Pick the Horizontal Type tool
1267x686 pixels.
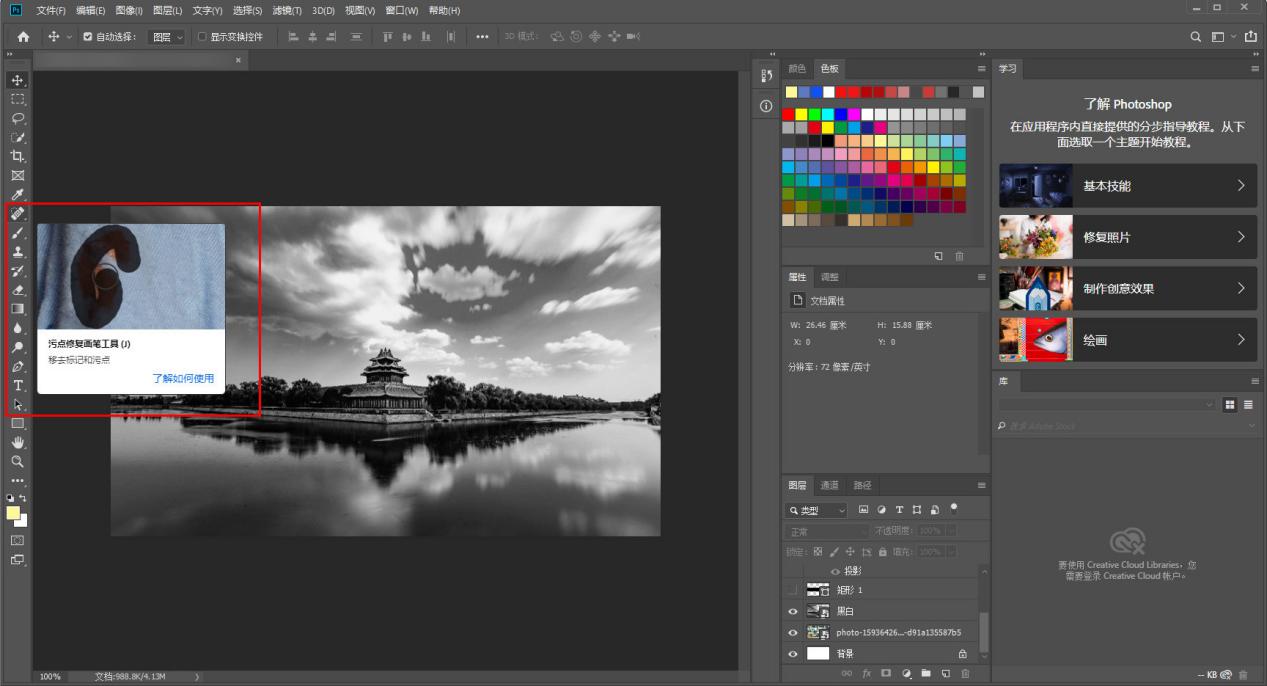point(17,386)
